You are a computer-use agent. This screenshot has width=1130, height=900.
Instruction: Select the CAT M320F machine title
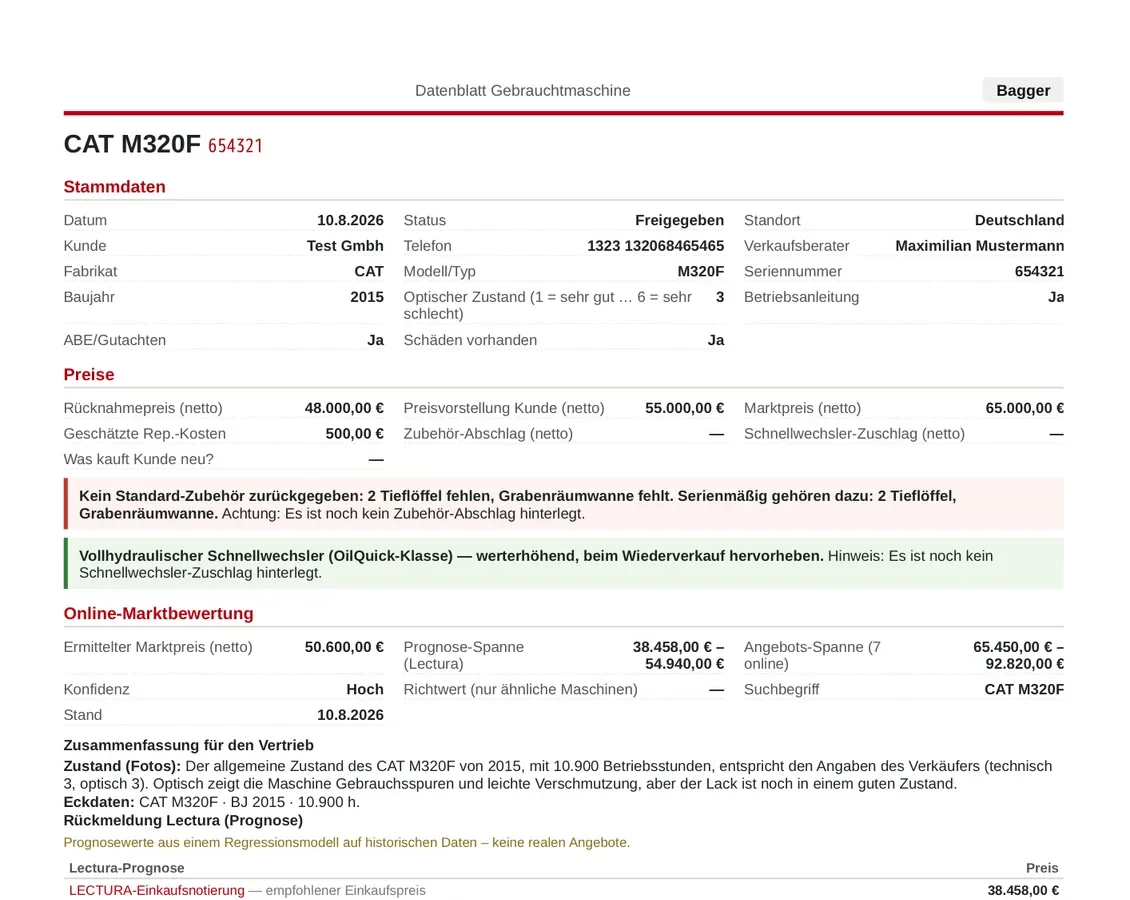132,144
